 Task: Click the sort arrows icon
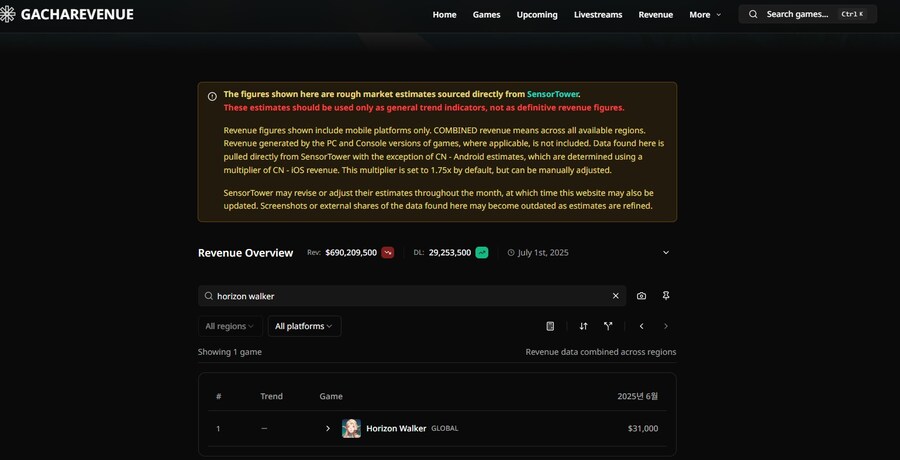pos(583,326)
